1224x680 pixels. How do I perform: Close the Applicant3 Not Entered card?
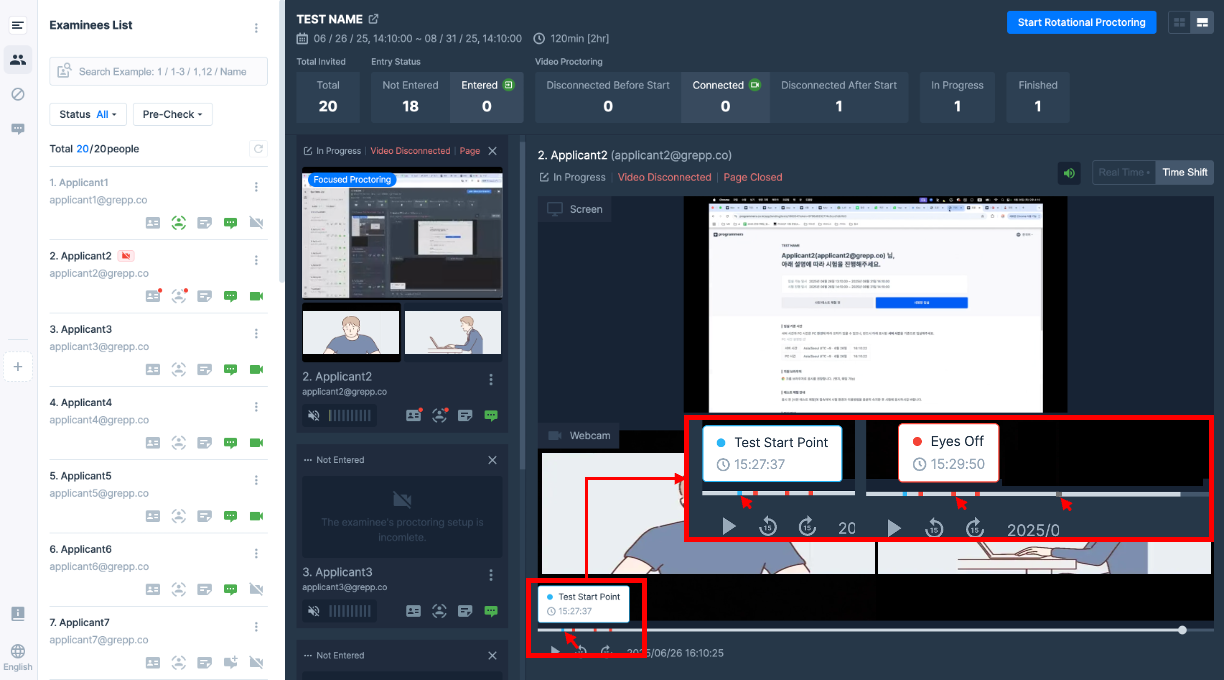click(x=492, y=460)
